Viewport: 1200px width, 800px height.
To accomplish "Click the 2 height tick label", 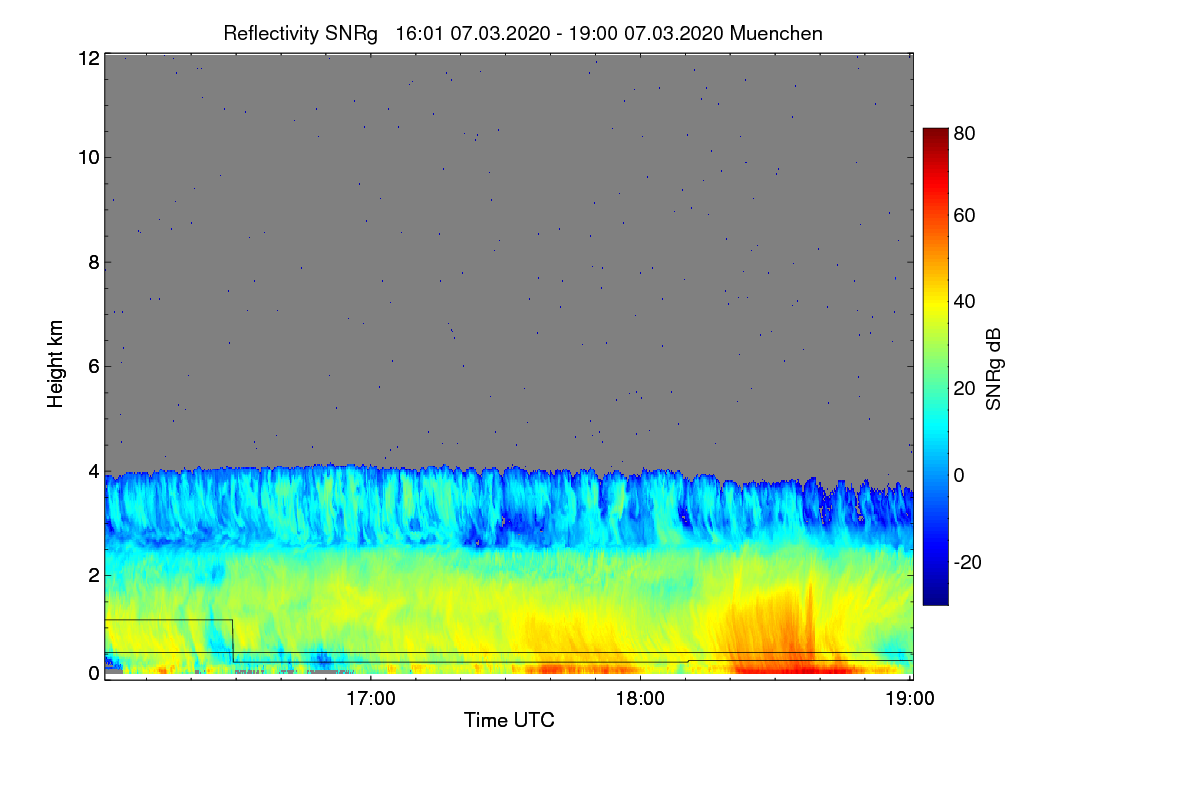I will click(x=94, y=574).
